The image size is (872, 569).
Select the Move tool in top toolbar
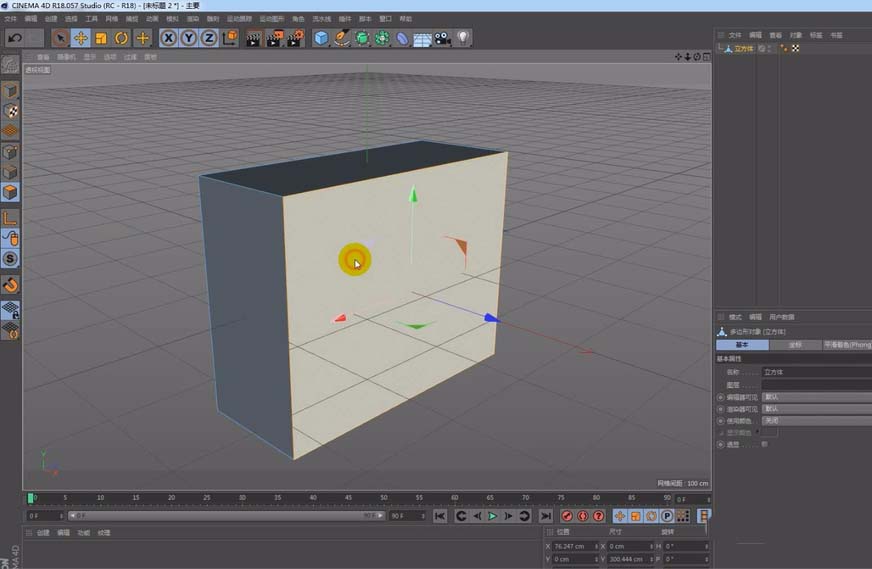coord(81,38)
